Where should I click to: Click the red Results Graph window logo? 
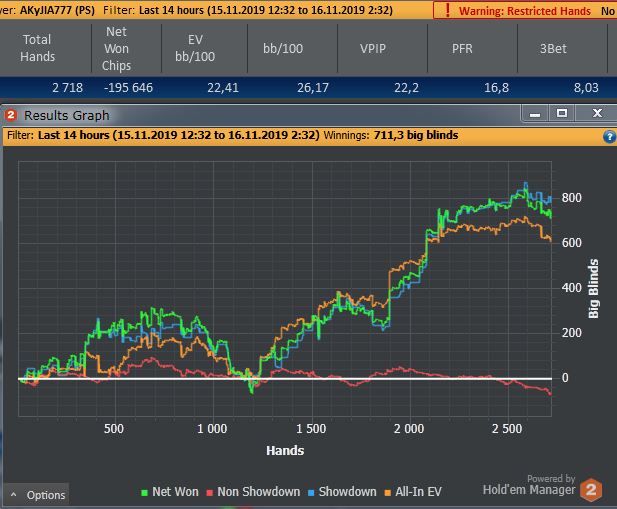click(x=11, y=115)
